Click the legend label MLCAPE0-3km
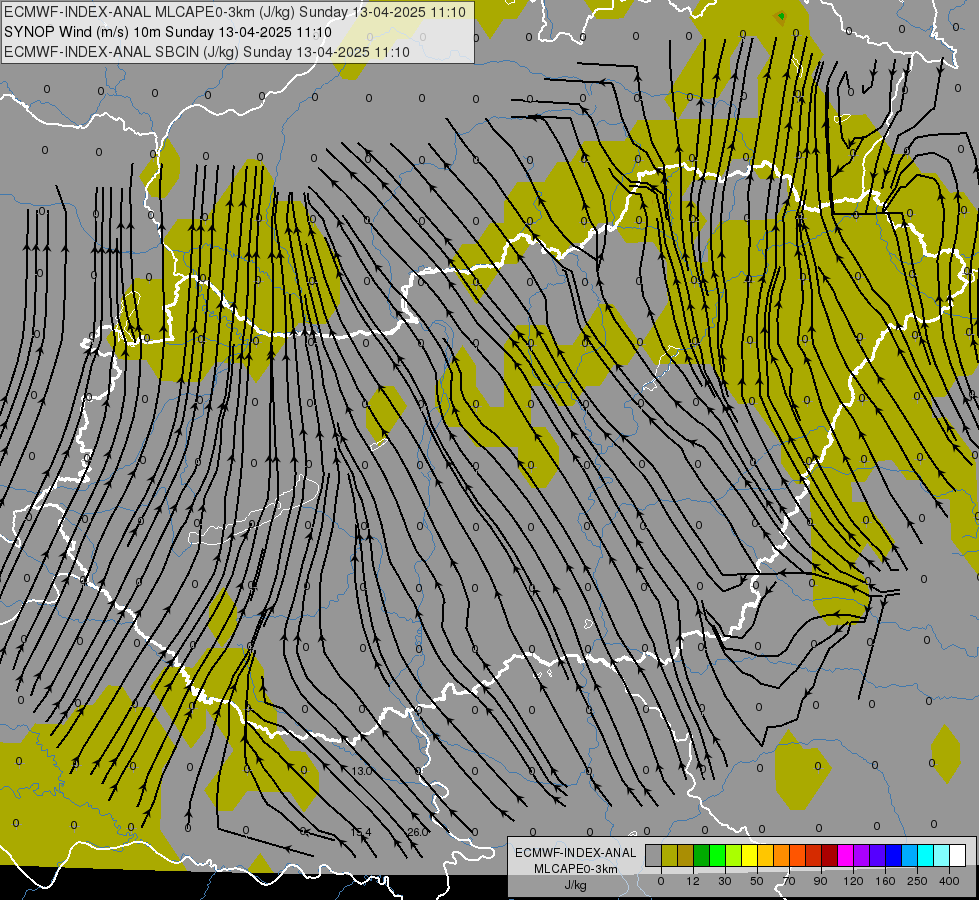 pyautogui.click(x=576, y=869)
